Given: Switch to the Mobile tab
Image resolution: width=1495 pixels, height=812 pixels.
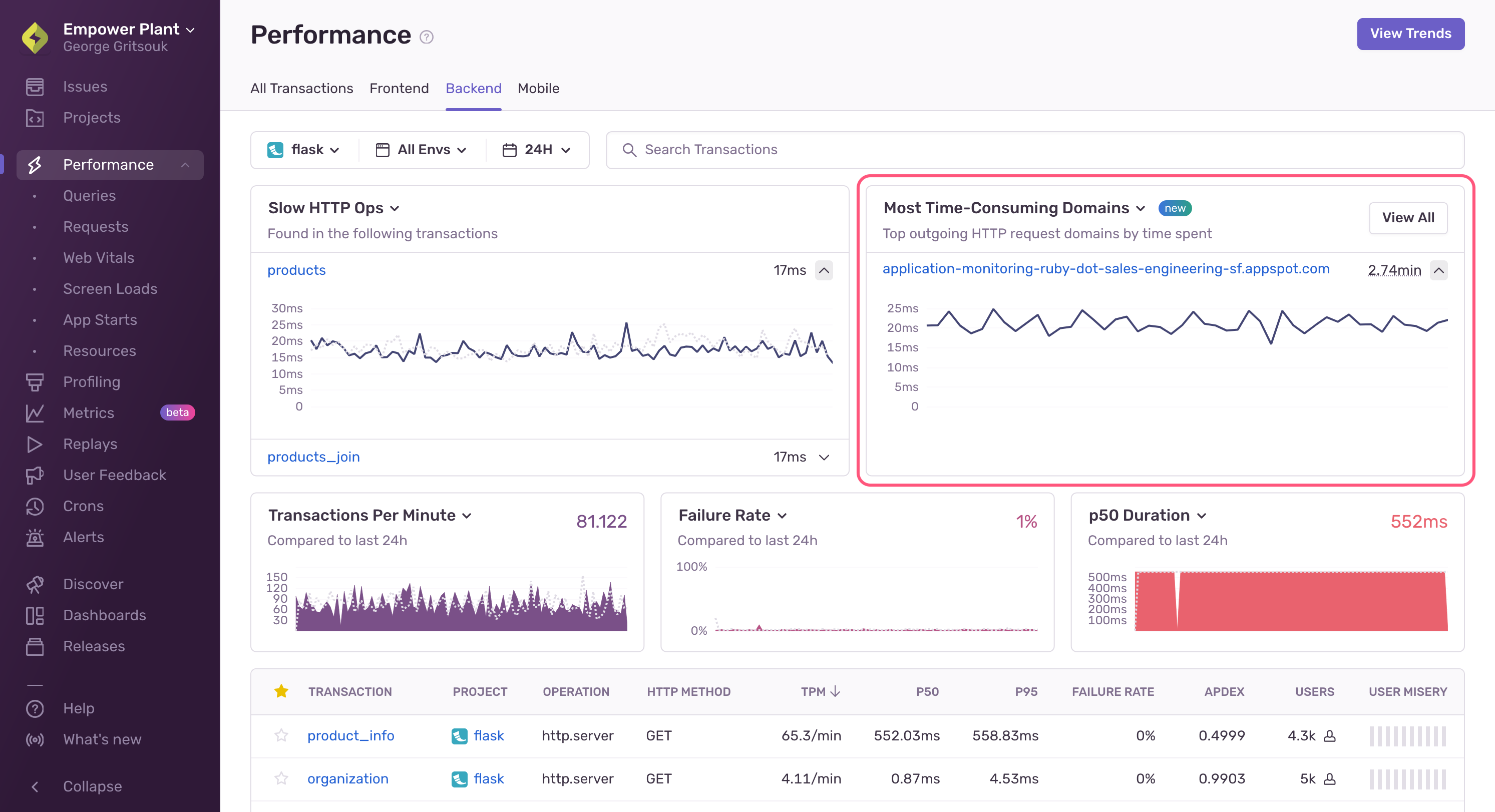Looking at the screenshot, I should point(538,88).
